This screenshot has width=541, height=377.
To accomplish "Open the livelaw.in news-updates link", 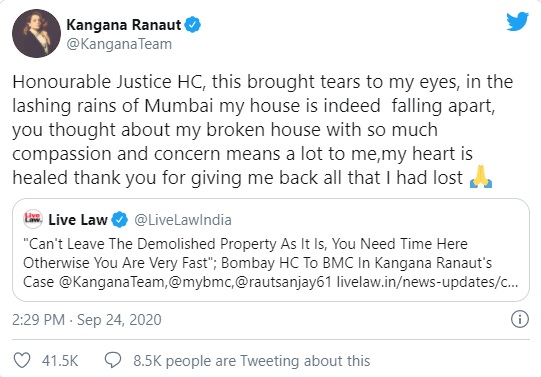I will tap(427, 282).
